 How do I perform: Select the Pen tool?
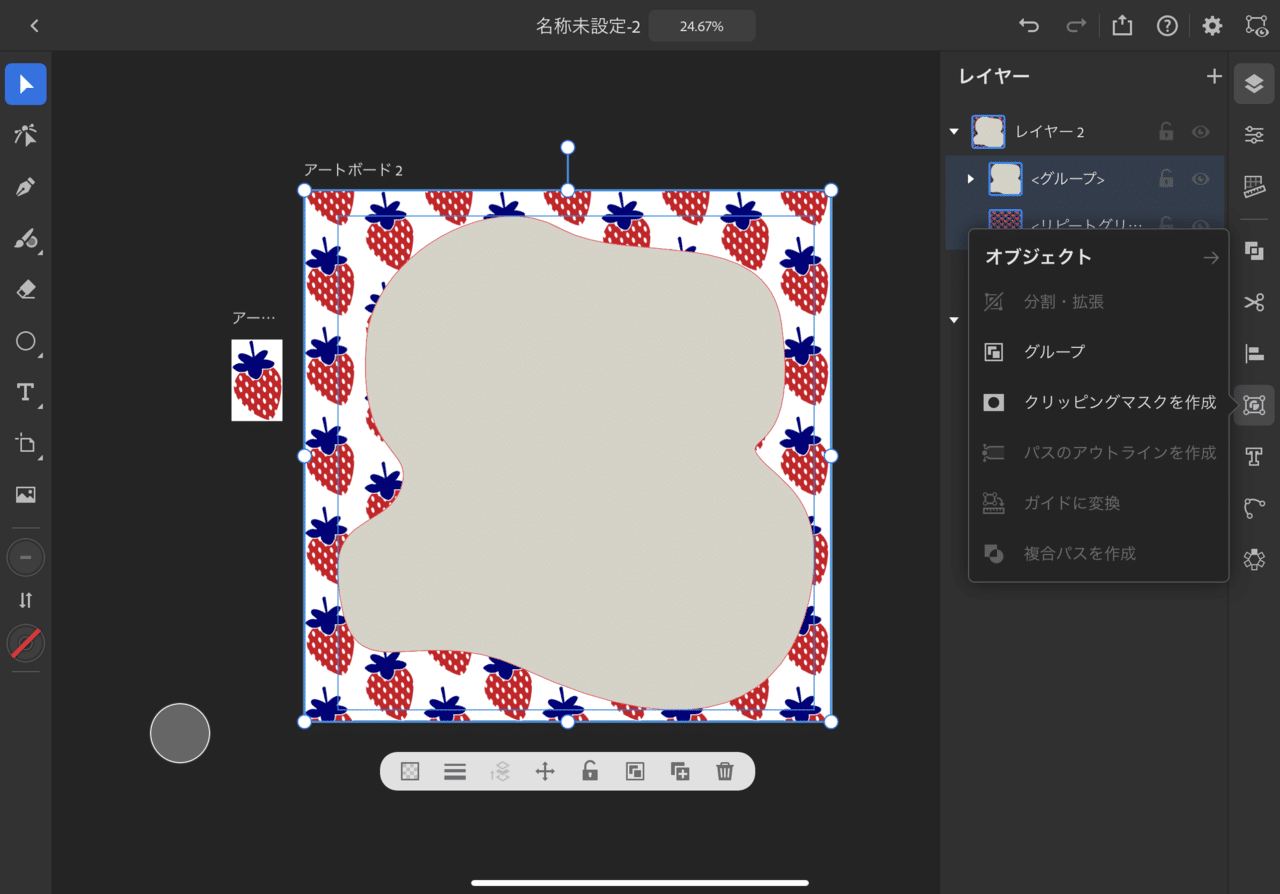coord(25,187)
